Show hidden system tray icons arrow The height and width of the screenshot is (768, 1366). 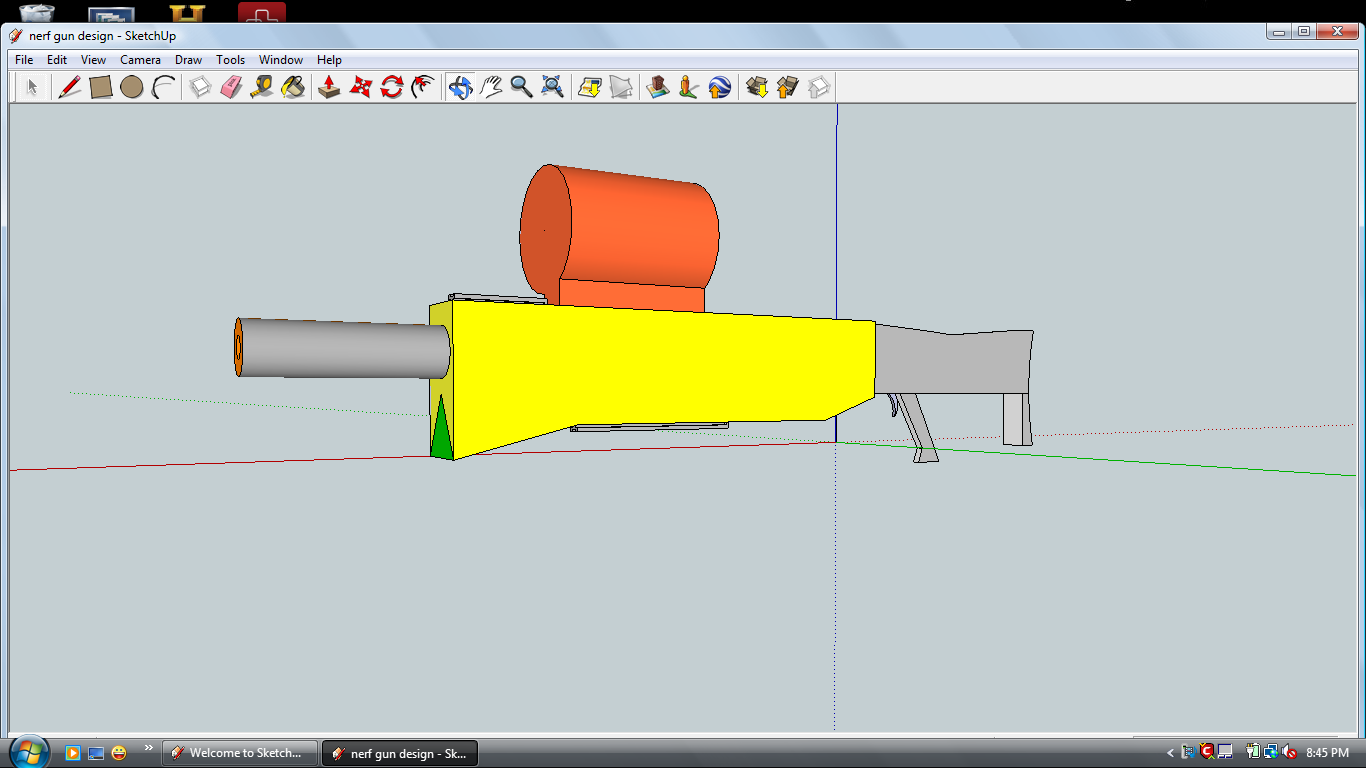click(1171, 752)
